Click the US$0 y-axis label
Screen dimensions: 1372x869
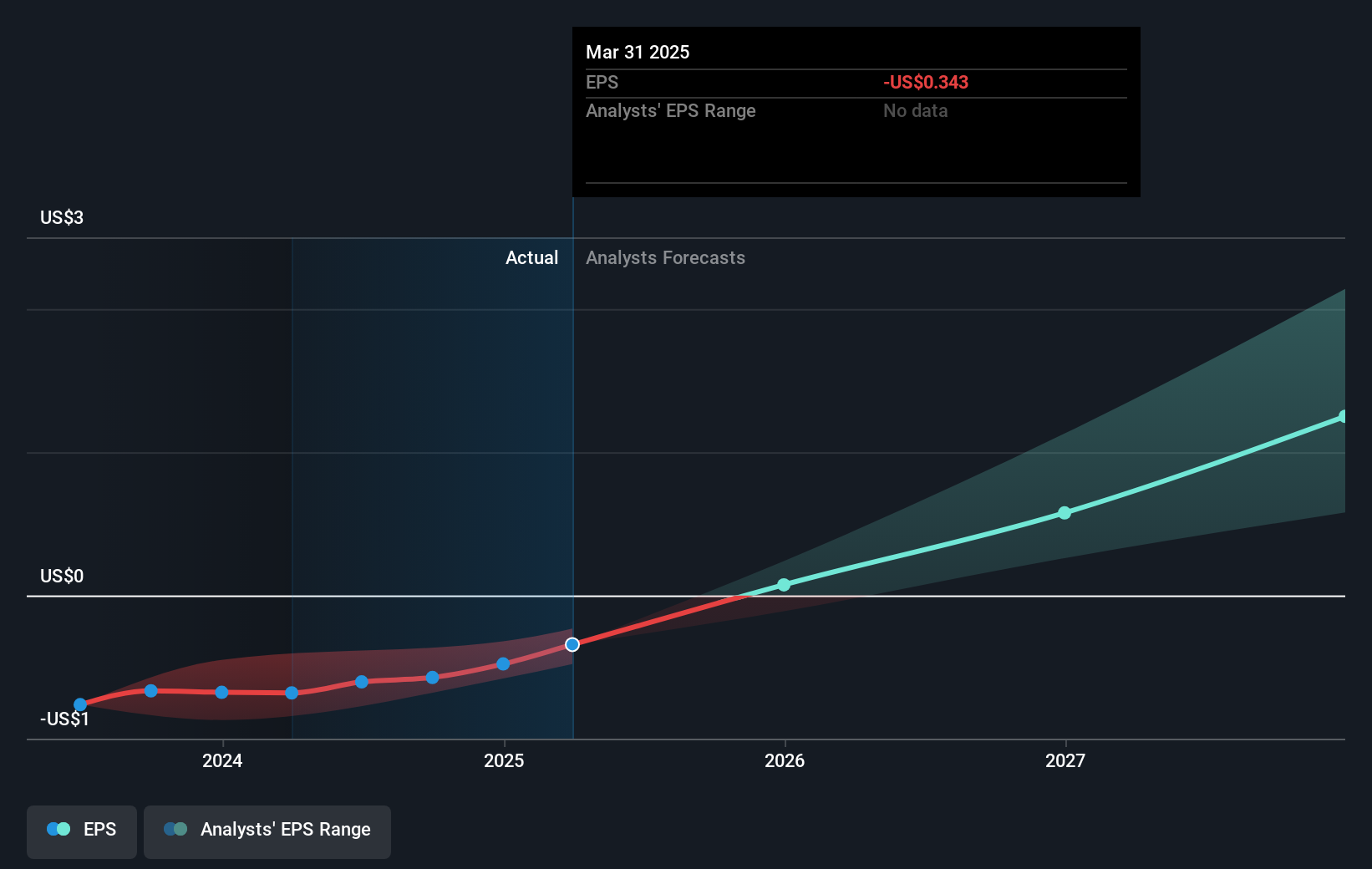point(62,576)
